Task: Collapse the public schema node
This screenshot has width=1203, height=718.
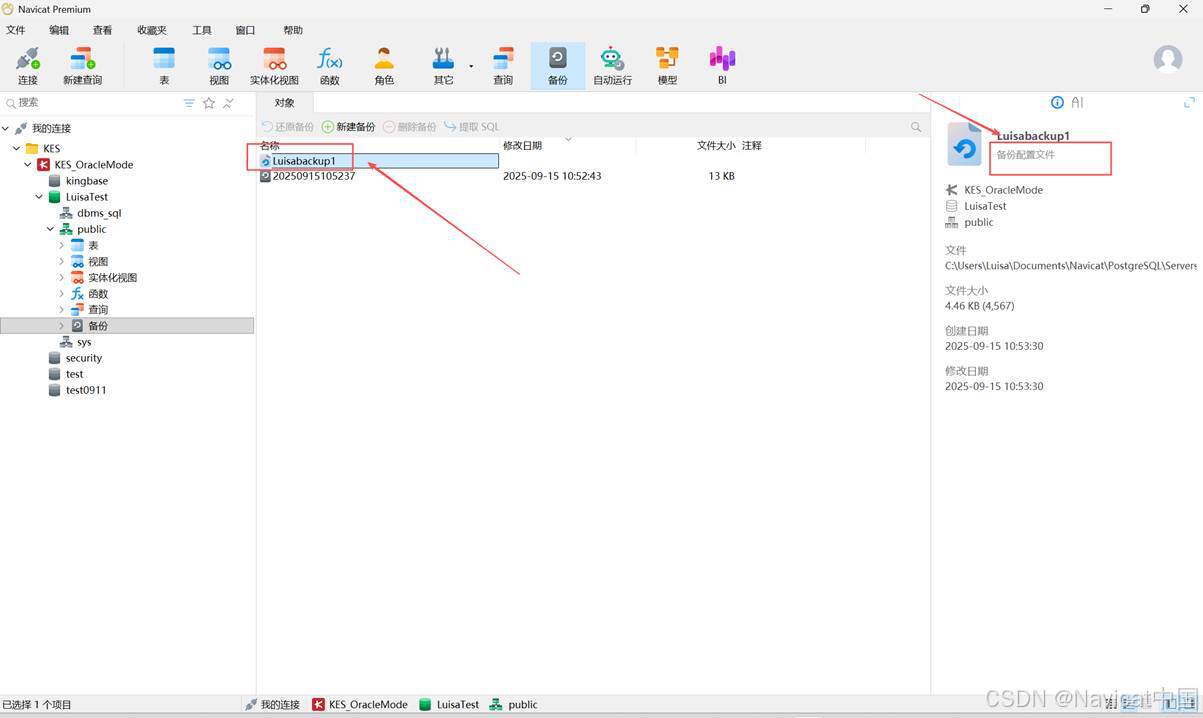Action: 50,229
